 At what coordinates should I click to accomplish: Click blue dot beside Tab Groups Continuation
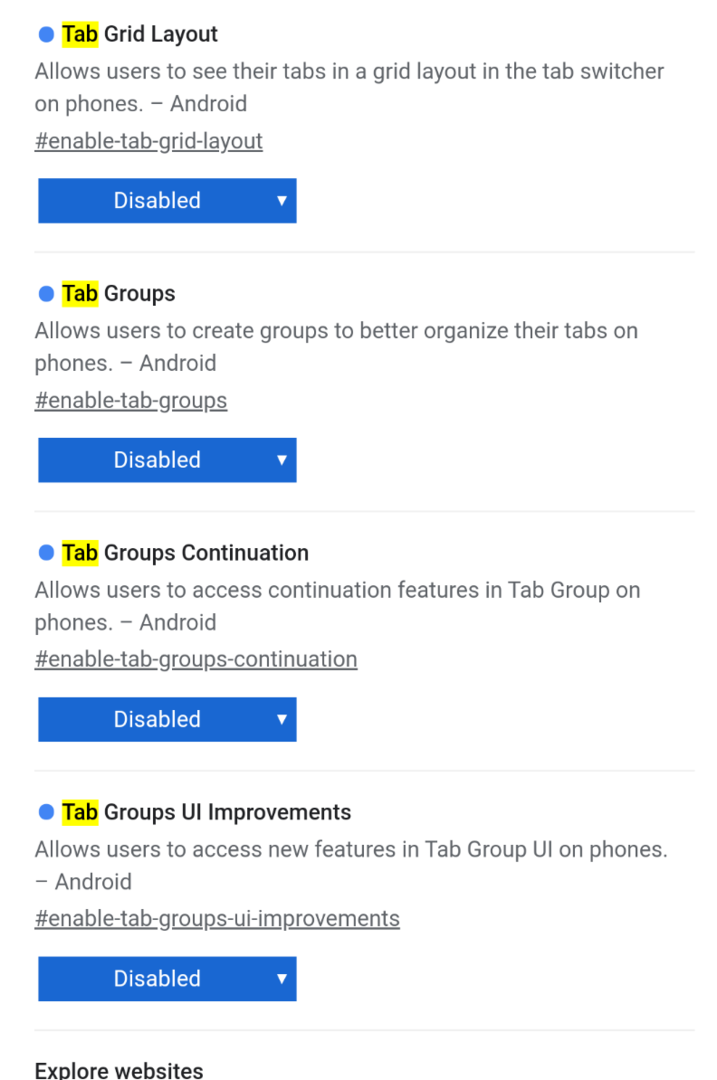tap(46, 553)
